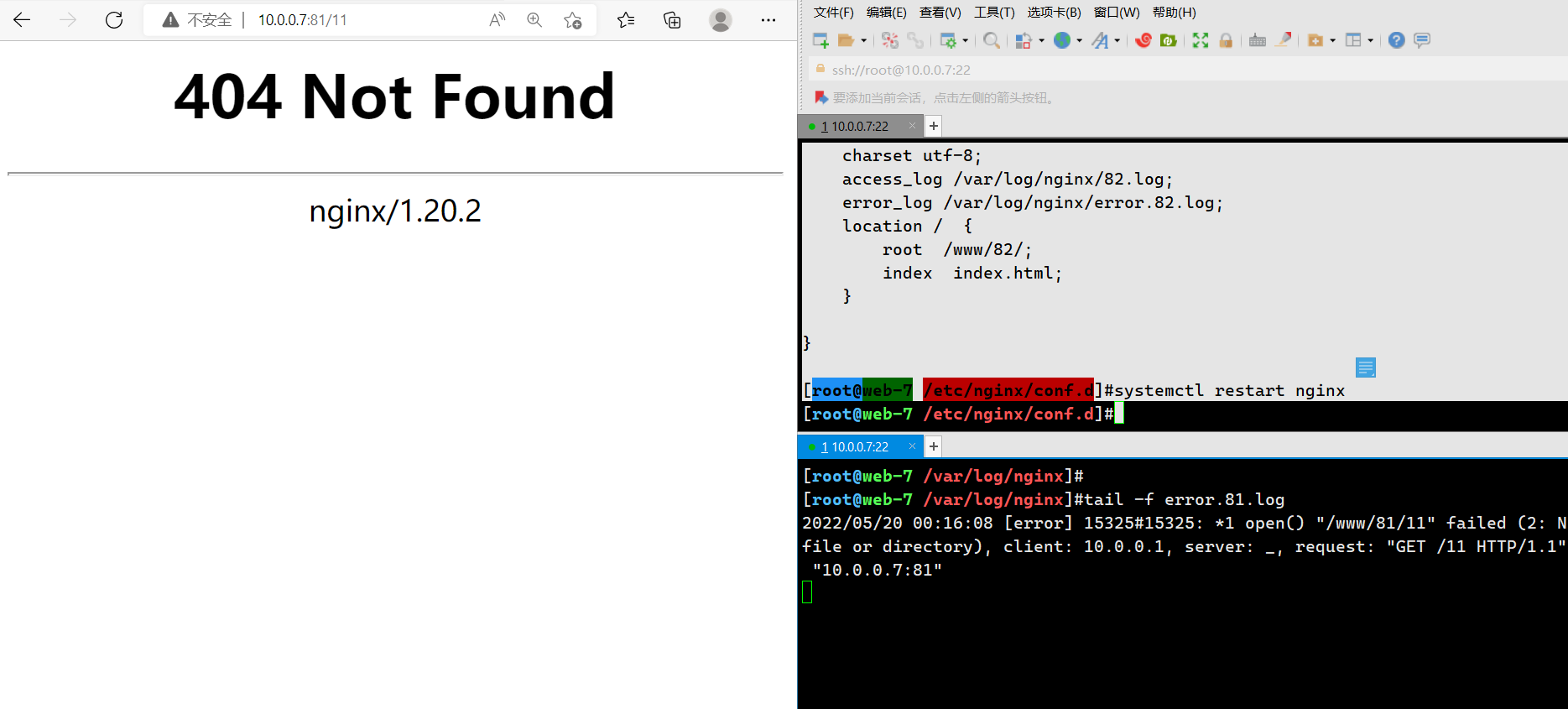Click the Xshell ssh address bar field

coord(1188,70)
